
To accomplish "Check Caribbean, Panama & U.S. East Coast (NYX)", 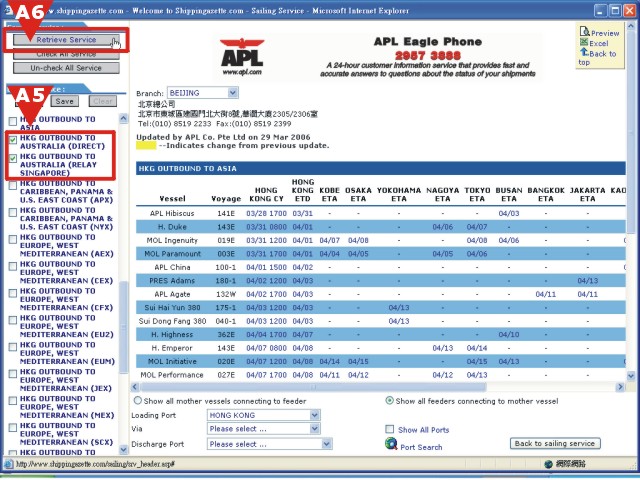I will (13, 212).
